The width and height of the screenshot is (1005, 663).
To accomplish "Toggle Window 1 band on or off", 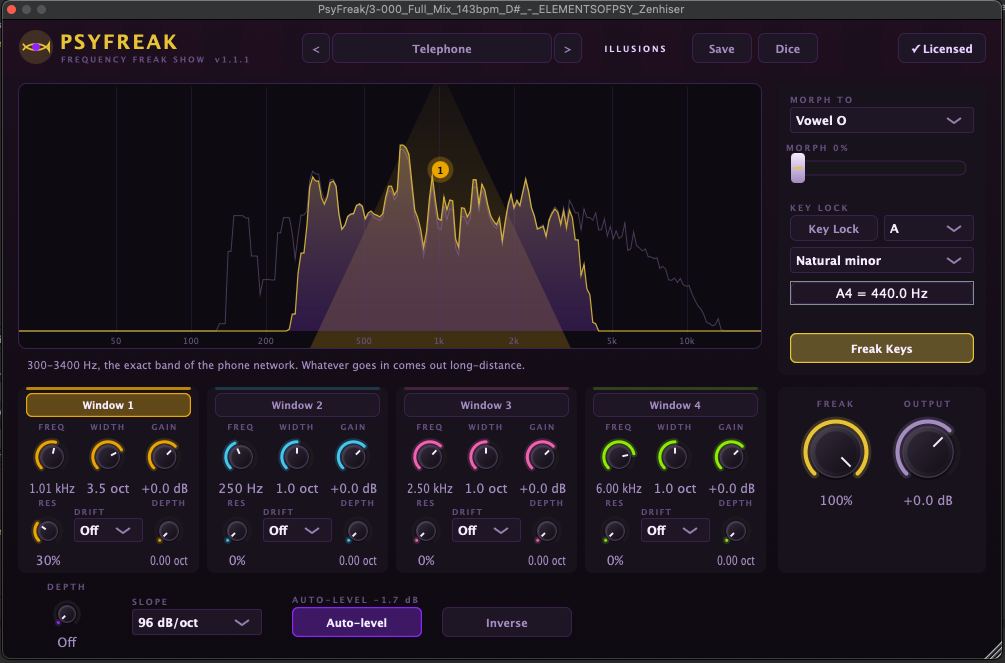I will [x=108, y=405].
